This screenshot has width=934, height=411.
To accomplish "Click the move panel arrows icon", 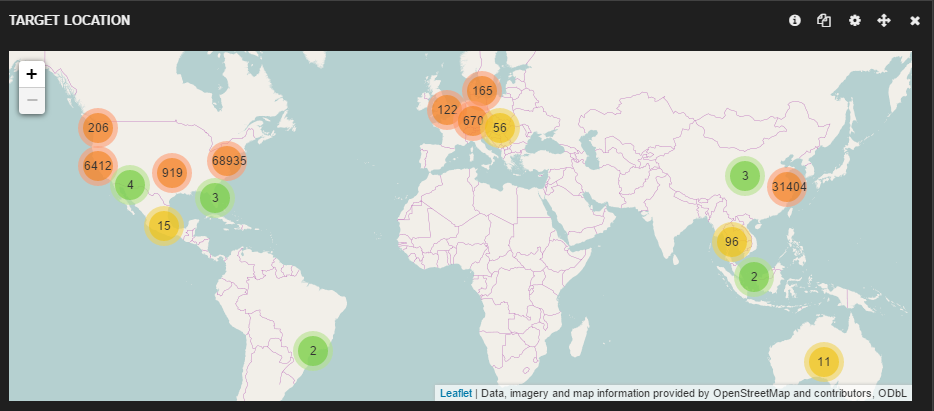I will point(884,20).
